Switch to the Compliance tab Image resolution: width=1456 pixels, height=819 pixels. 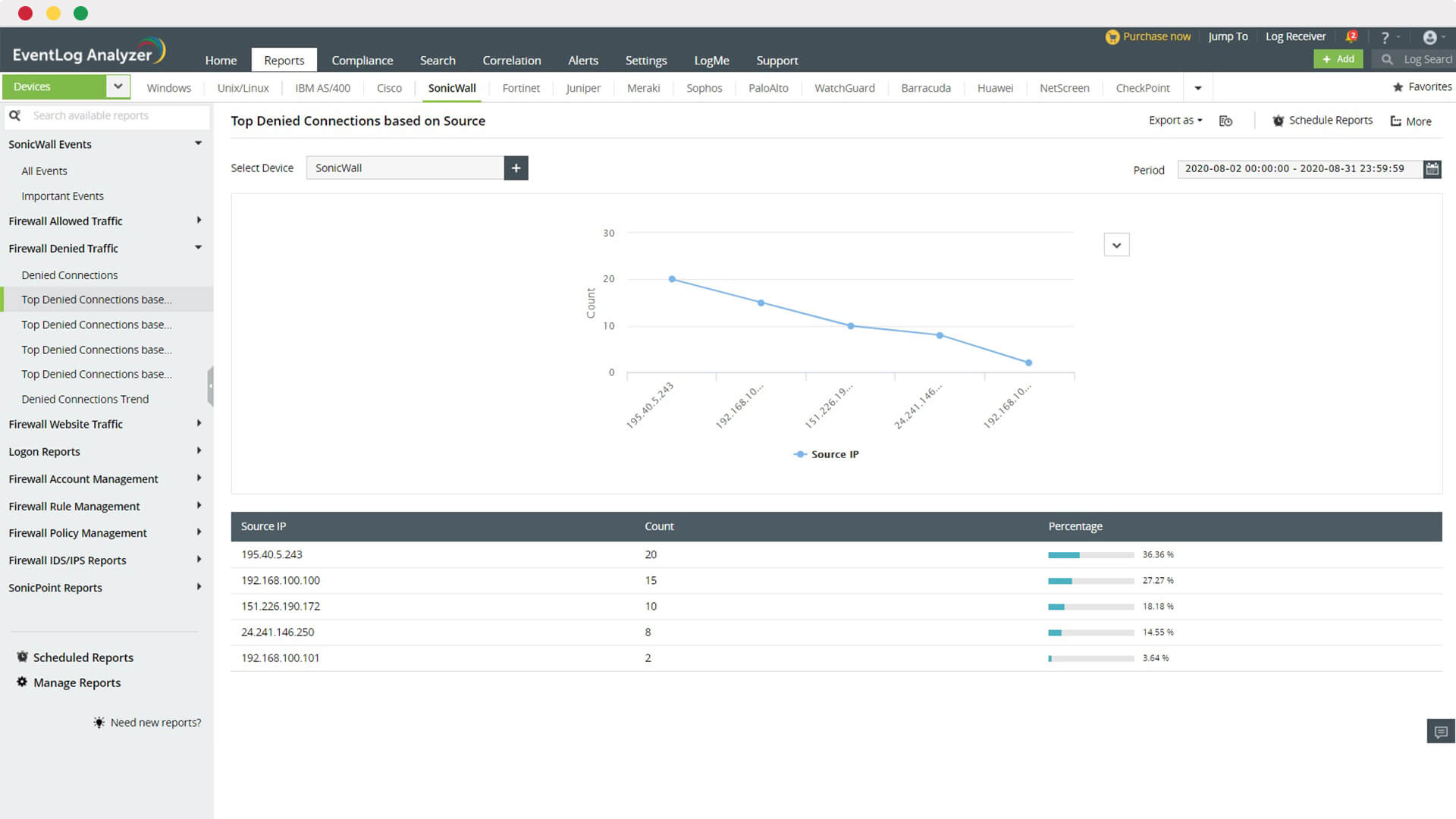[362, 61]
